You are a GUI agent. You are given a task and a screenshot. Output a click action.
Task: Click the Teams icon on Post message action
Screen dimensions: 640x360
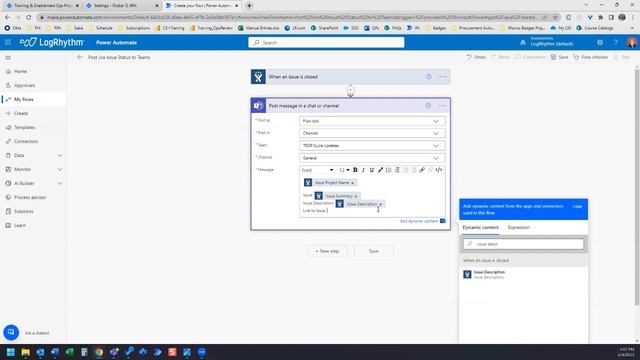(x=258, y=106)
